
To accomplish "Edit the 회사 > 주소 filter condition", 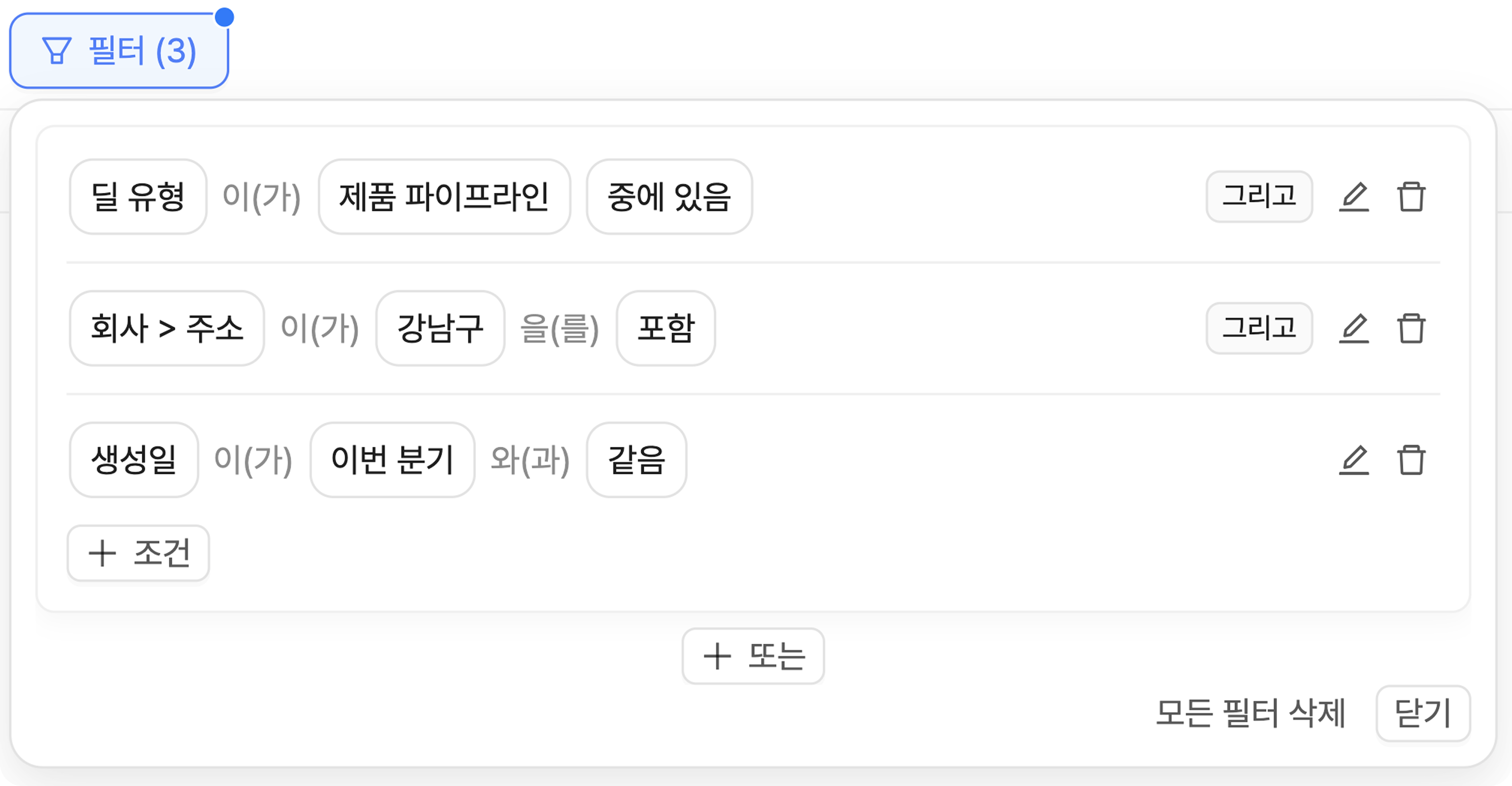I will coord(1354,328).
